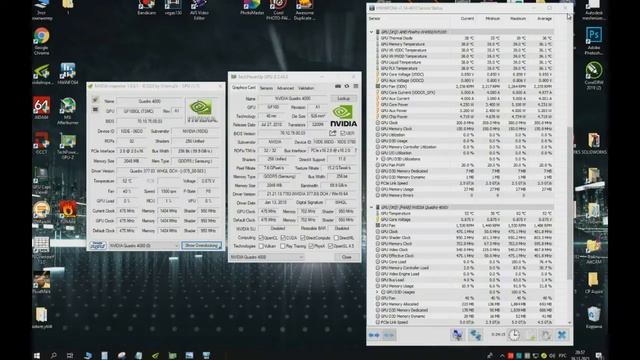Click top icon beside Name in NVIDIA Inspector
The width and height of the screenshot is (640, 360).
[96, 100]
